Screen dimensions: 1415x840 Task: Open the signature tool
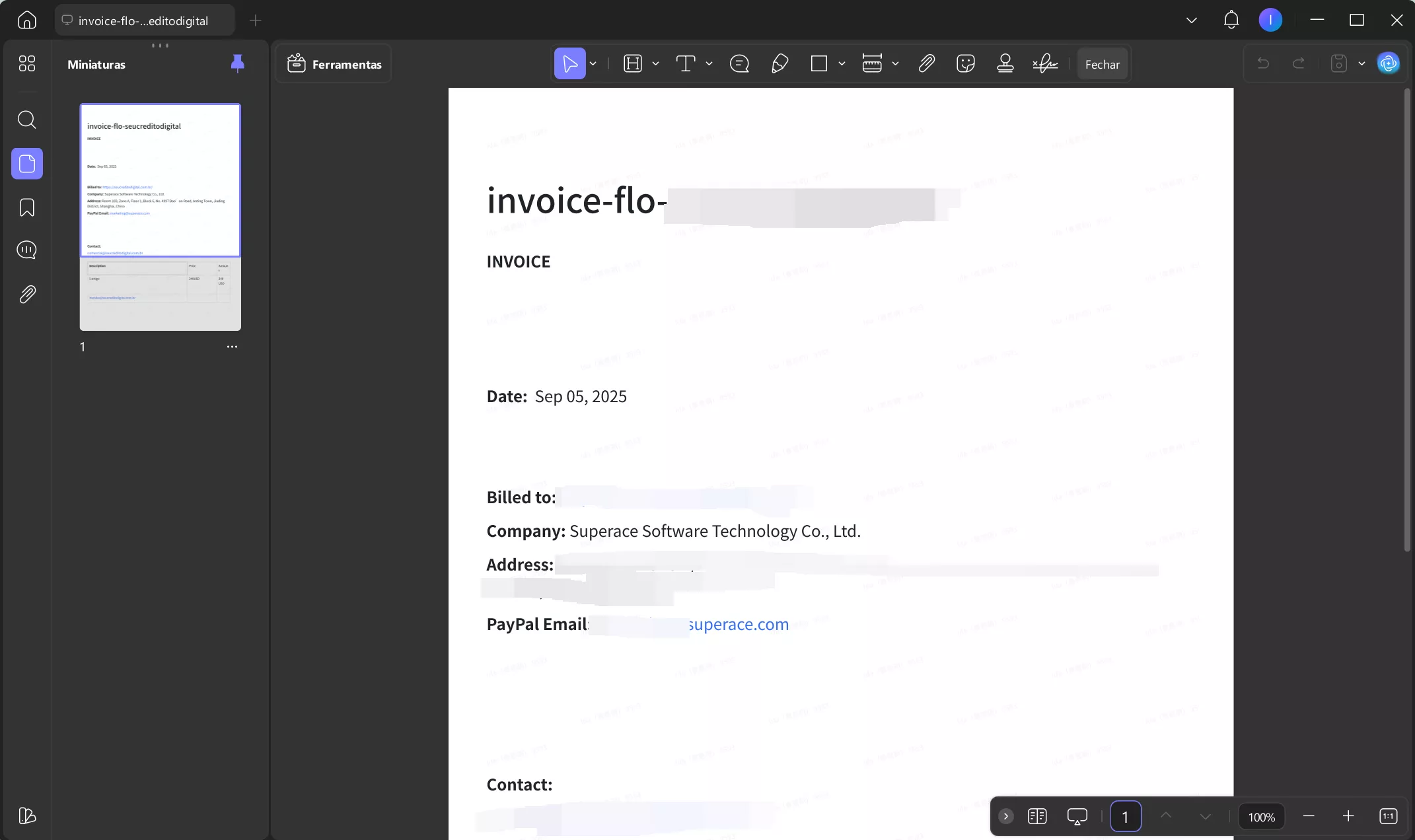click(1045, 63)
